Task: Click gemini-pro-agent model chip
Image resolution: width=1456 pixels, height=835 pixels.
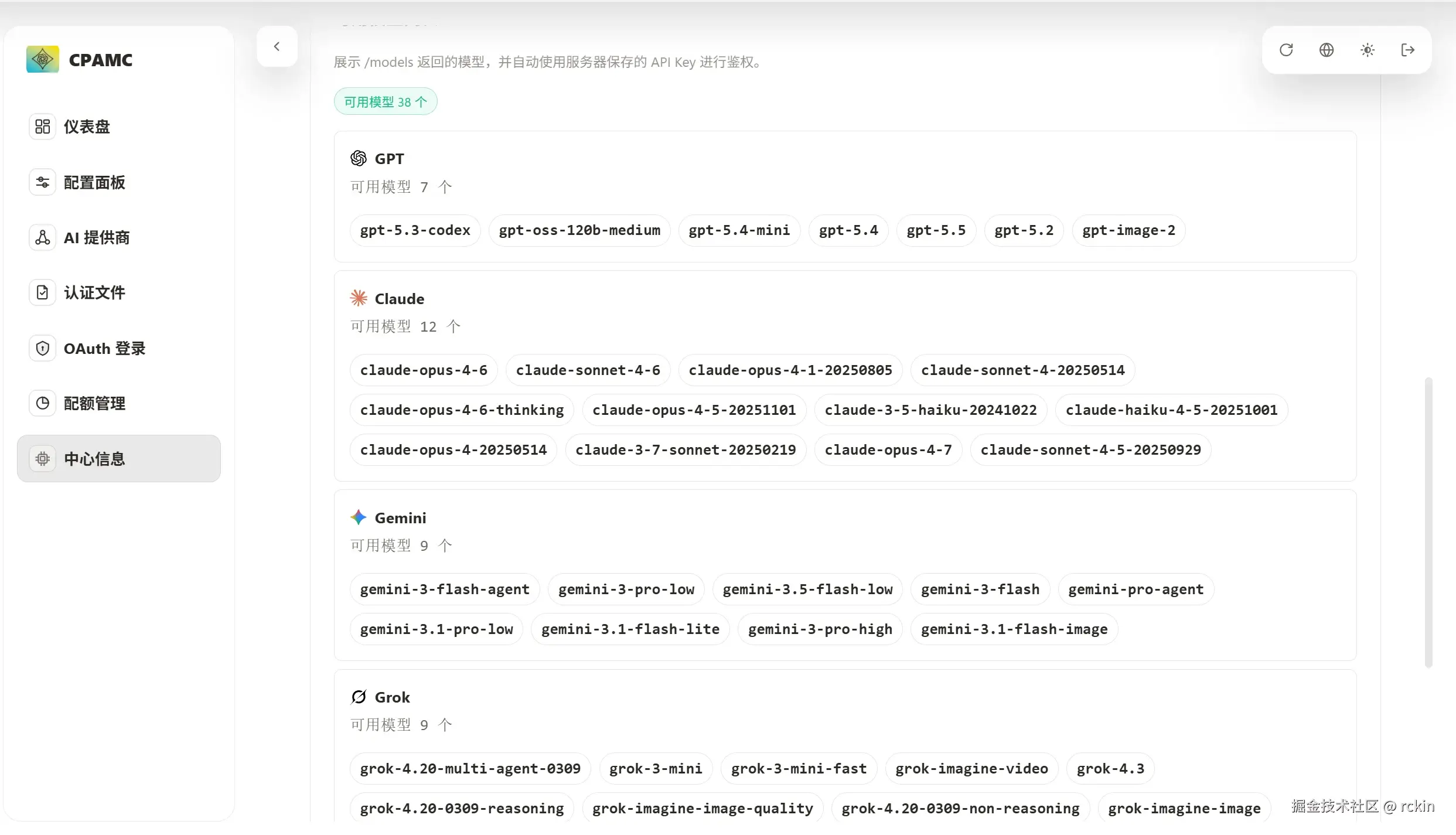Action: point(1136,589)
